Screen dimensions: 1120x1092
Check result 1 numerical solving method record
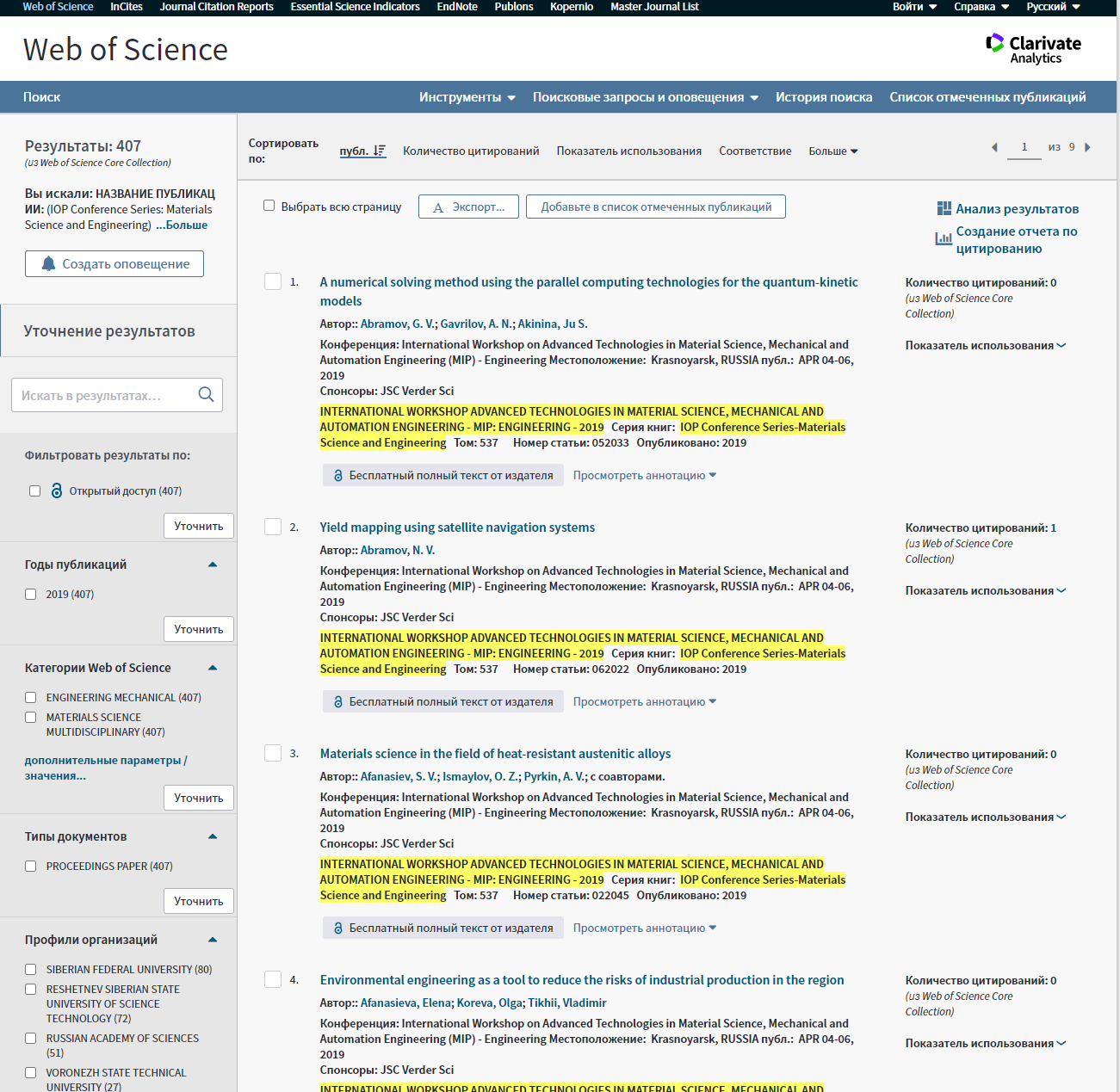pyautogui.click(x=273, y=281)
